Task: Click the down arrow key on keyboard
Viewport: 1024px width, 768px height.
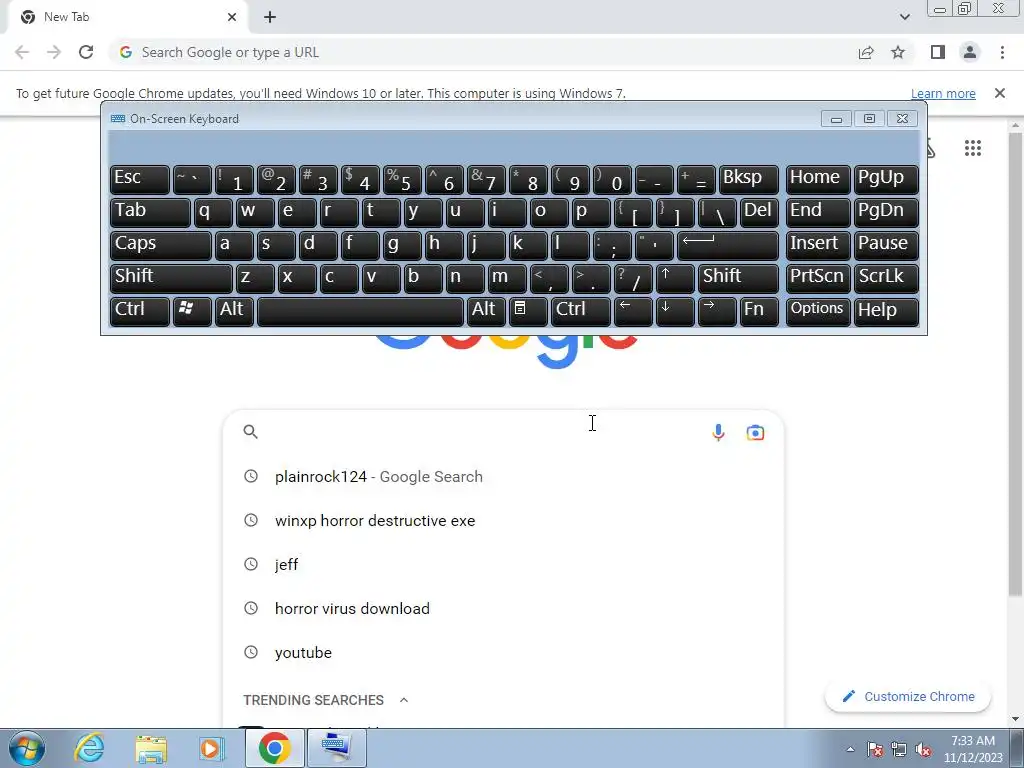Action: tap(675, 311)
